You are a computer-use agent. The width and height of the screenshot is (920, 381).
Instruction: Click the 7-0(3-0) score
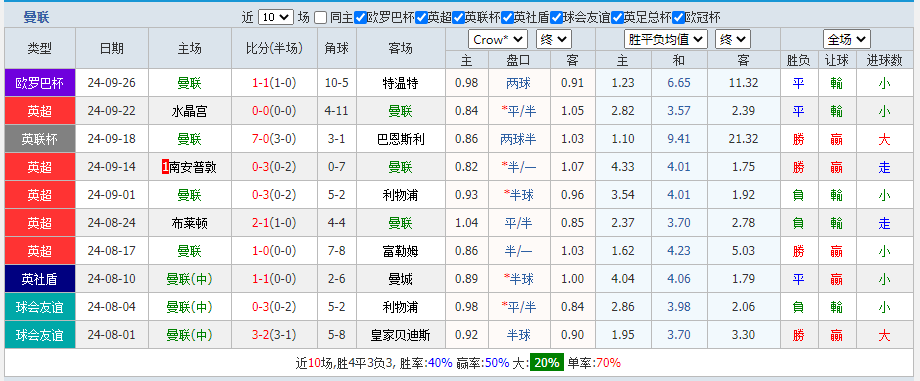[274, 139]
